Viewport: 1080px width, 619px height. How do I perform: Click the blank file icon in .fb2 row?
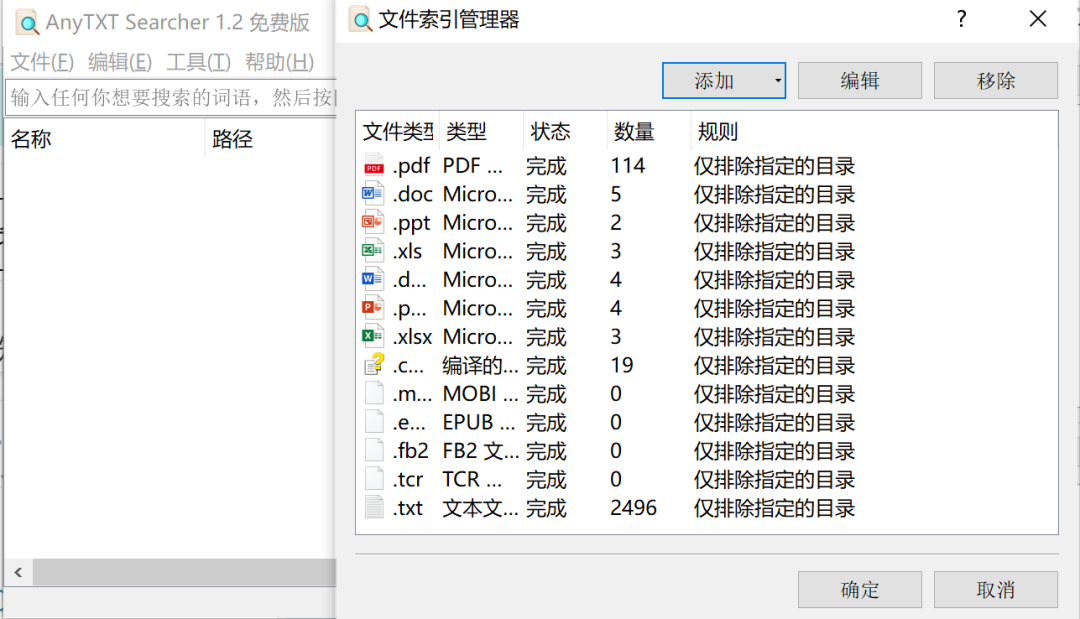coord(374,450)
